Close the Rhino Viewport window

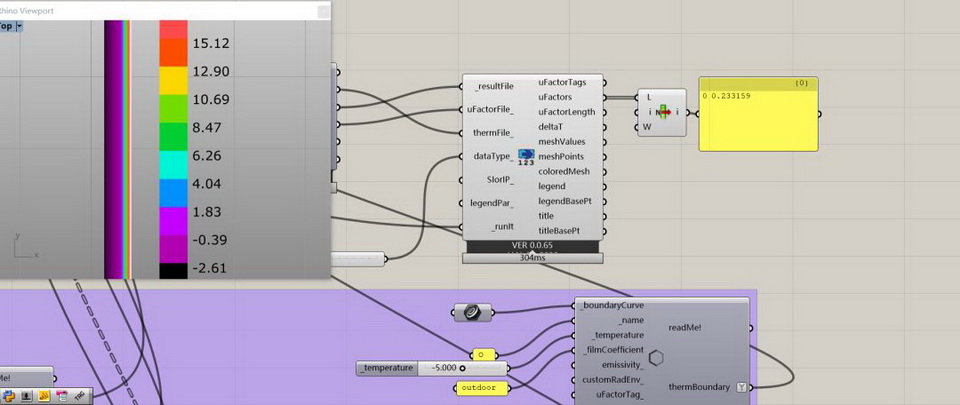323,11
